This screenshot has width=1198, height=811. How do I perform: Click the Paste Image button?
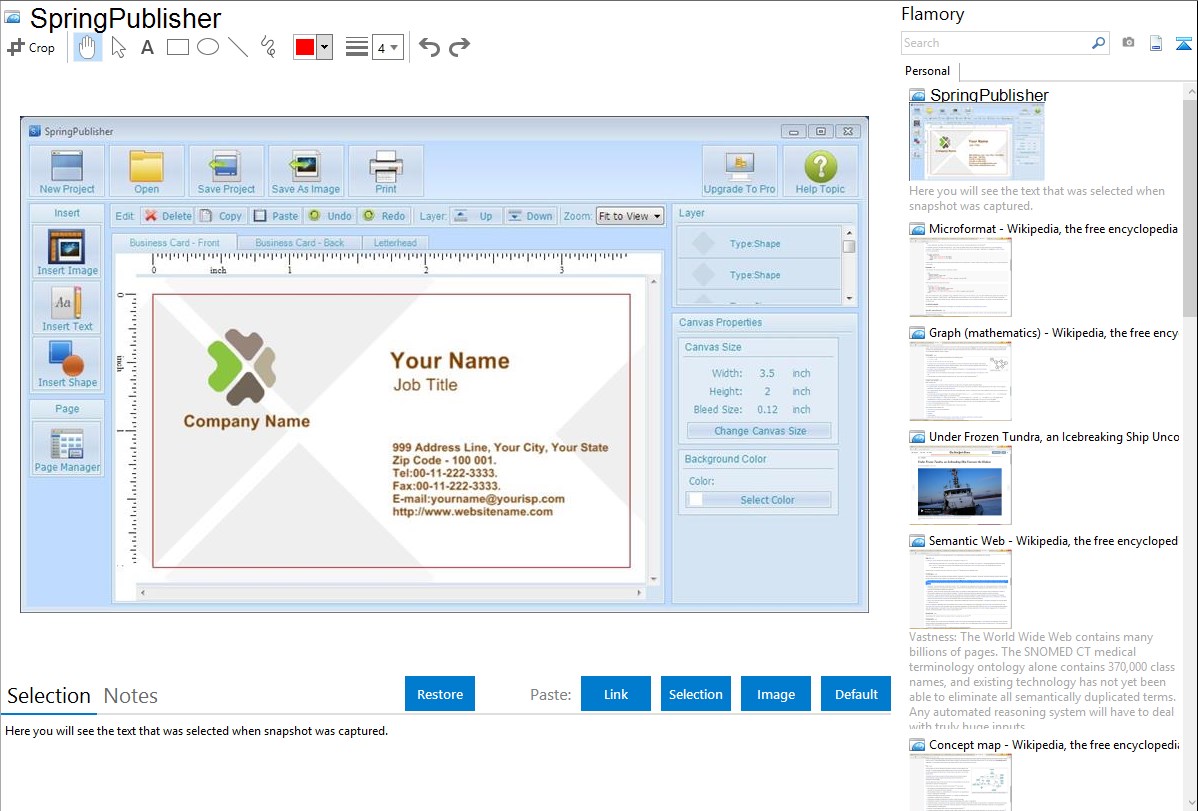click(776, 694)
